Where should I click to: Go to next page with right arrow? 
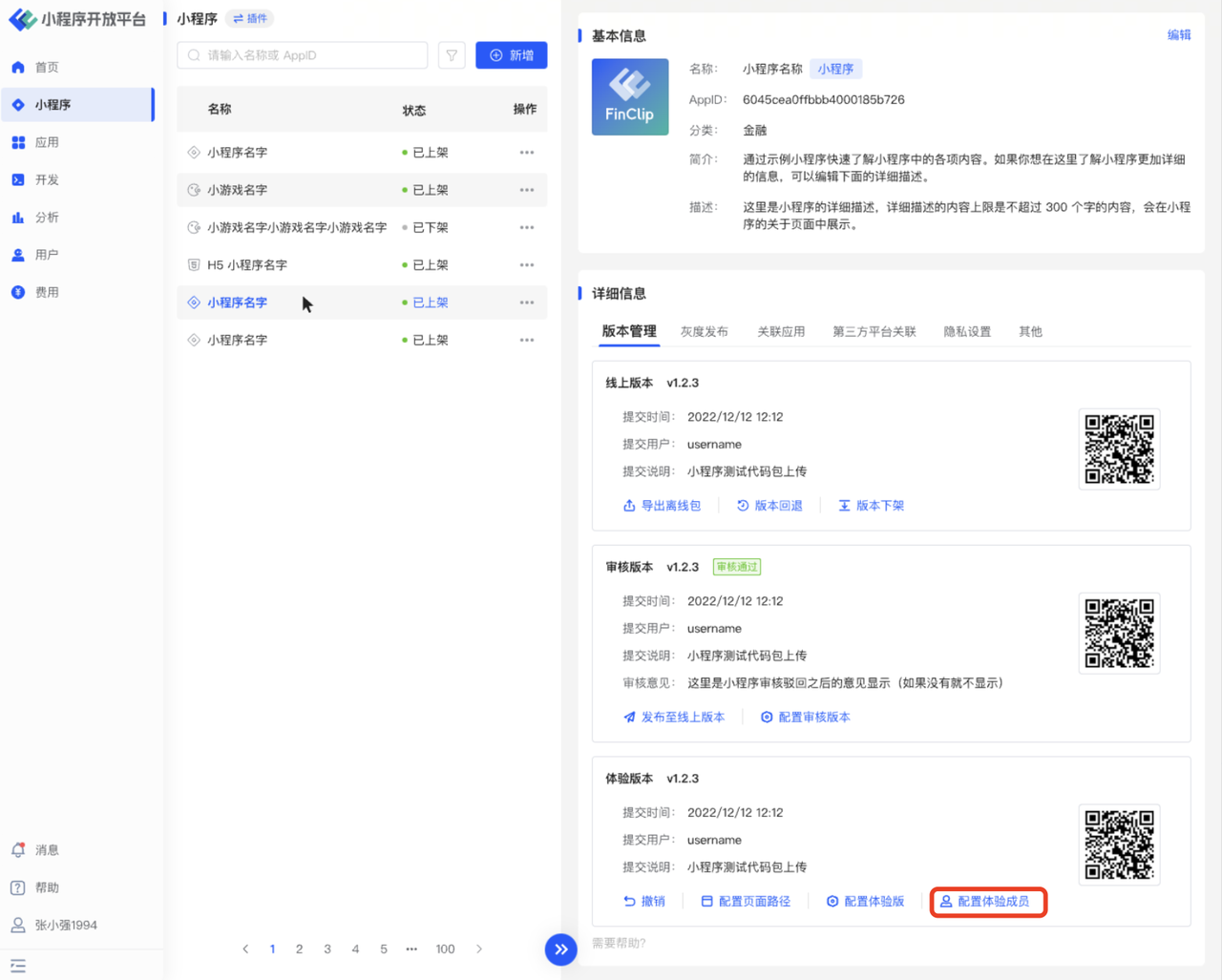tap(479, 949)
